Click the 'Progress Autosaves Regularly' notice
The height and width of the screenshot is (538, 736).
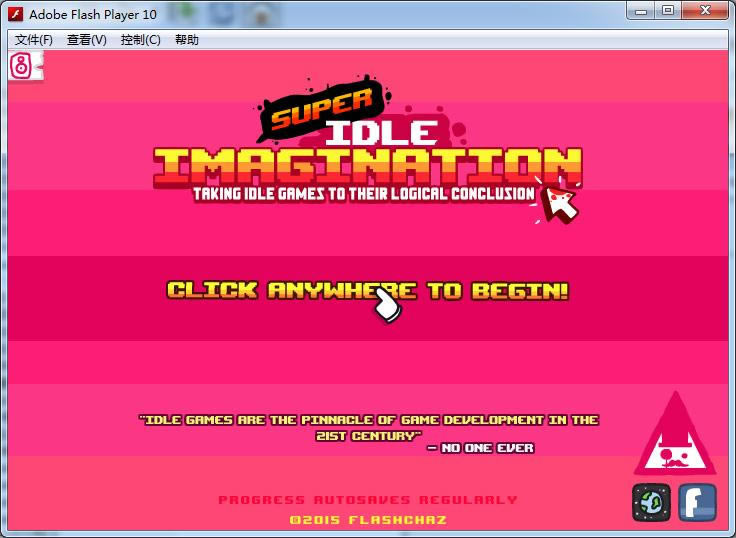click(x=368, y=499)
